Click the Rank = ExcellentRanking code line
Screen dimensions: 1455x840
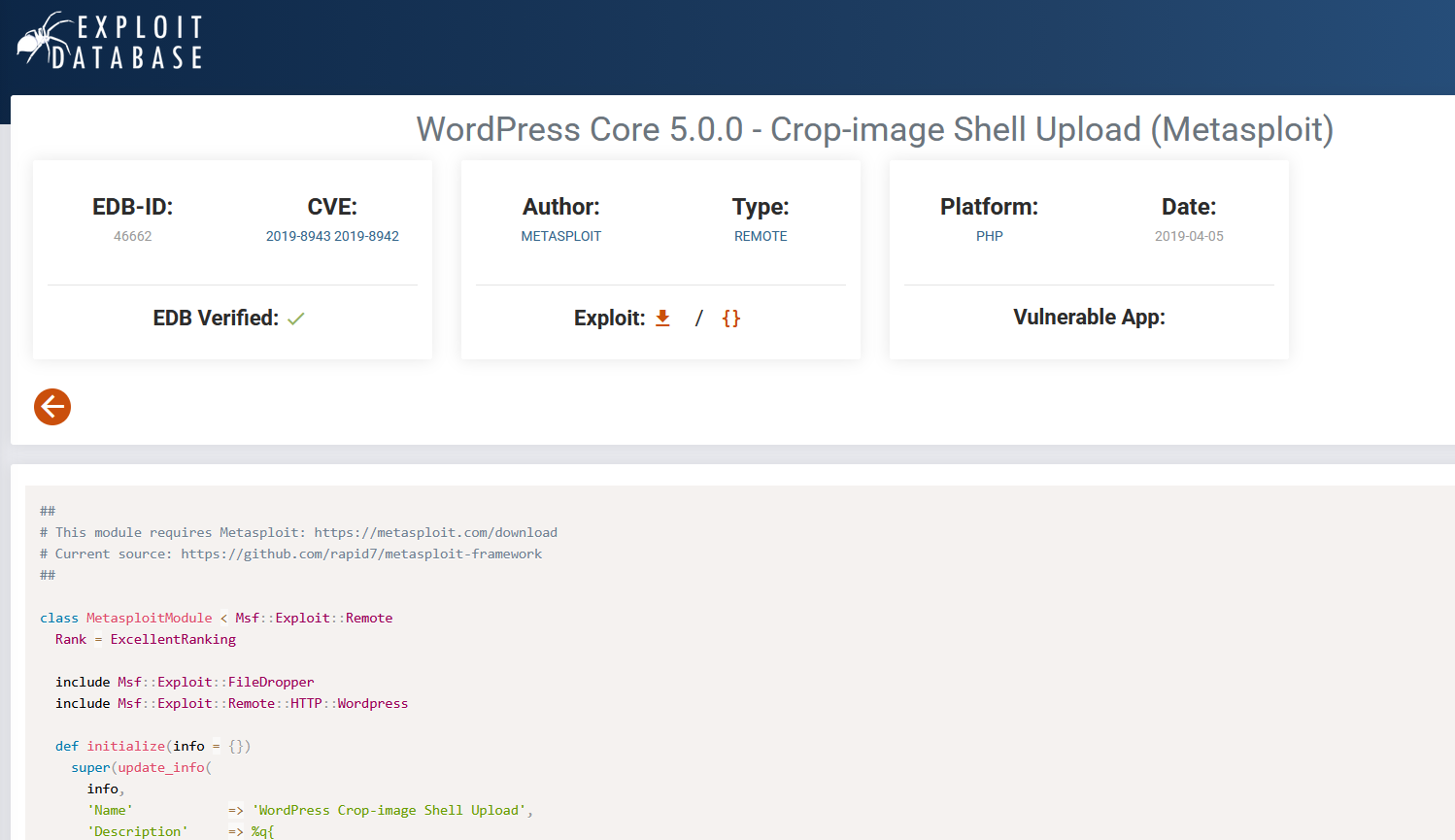146,639
